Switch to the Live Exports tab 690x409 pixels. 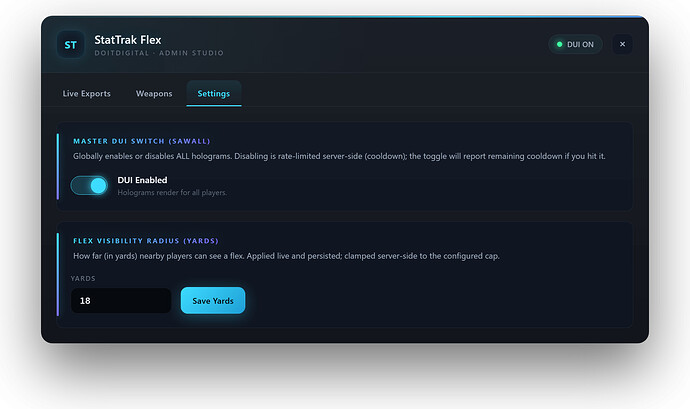click(87, 93)
